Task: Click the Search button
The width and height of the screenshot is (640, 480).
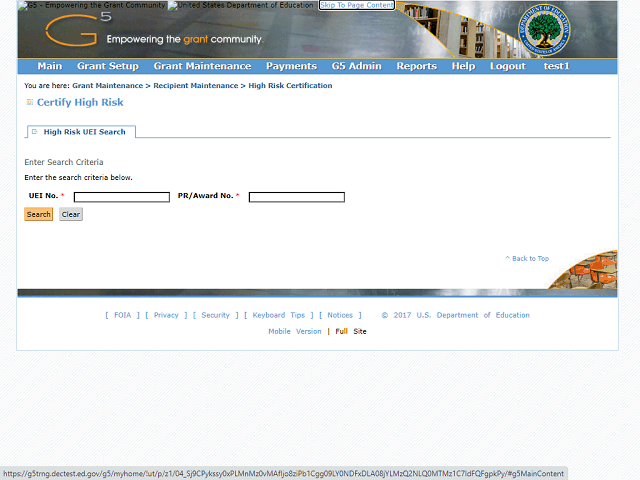Action: (x=39, y=214)
